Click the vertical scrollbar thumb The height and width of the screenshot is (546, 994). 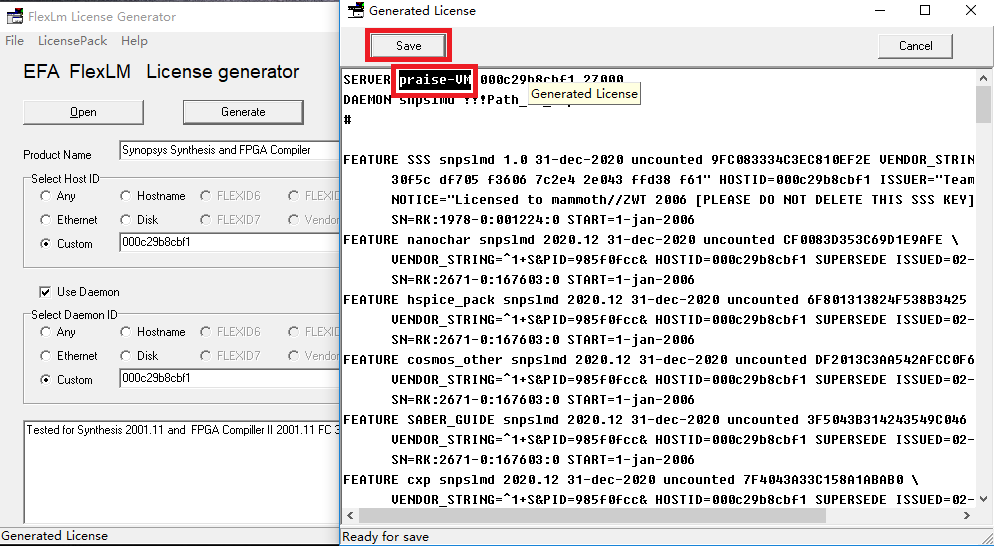[983, 105]
